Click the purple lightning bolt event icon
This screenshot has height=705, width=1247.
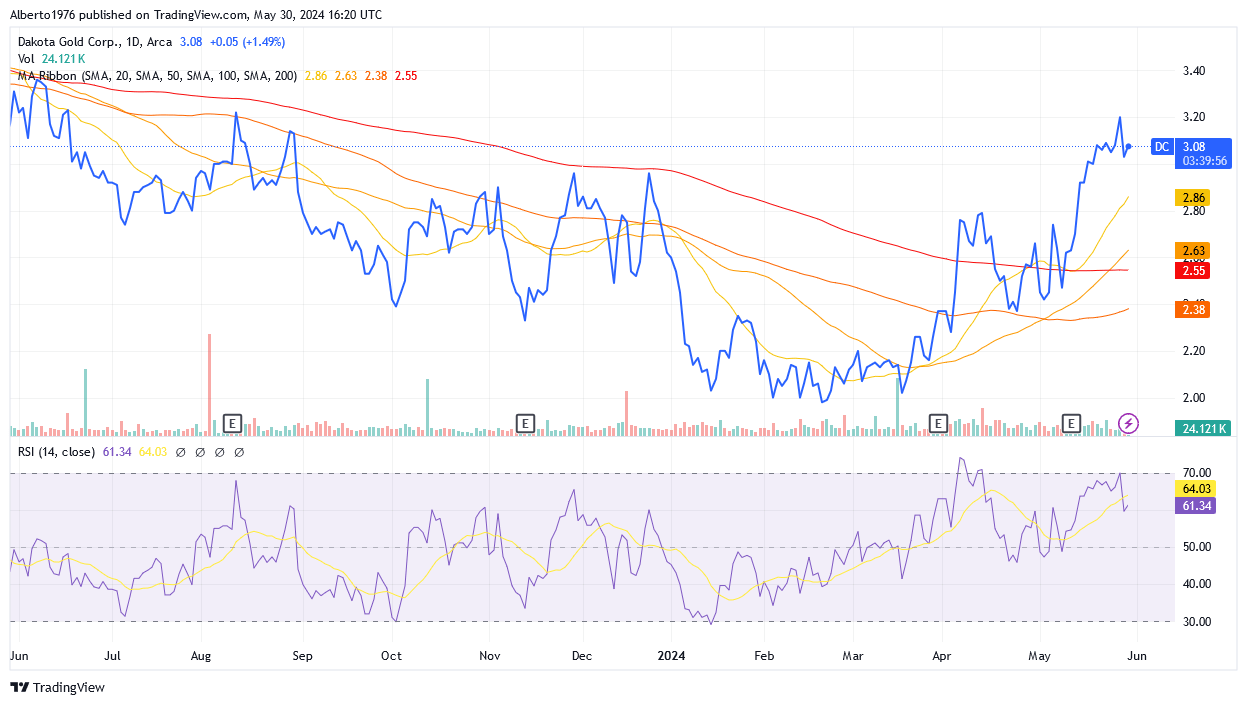[x=1129, y=423]
